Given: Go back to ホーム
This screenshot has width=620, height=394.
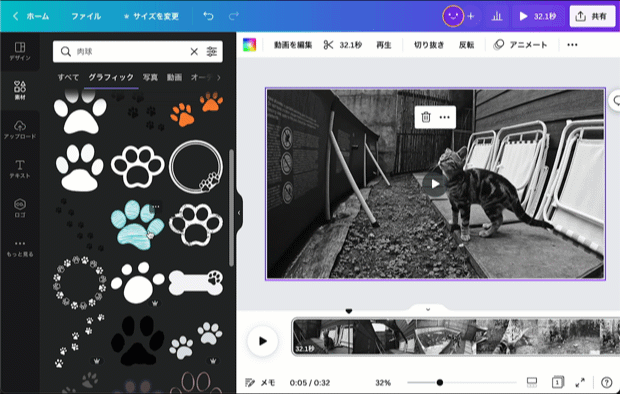Looking at the screenshot, I should pos(31,16).
